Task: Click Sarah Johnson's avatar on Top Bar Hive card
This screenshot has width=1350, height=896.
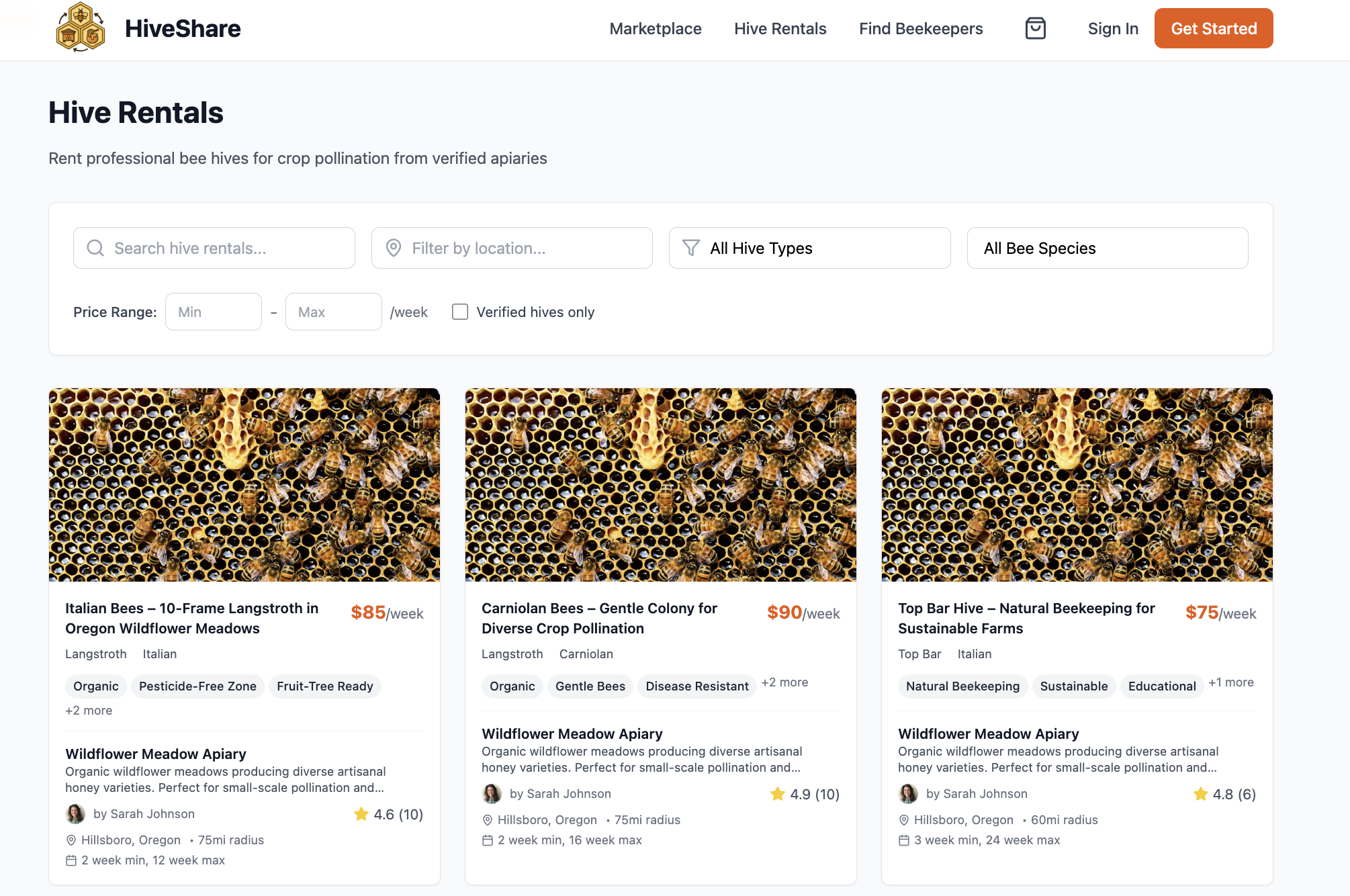Action: pyautogui.click(x=908, y=794)
